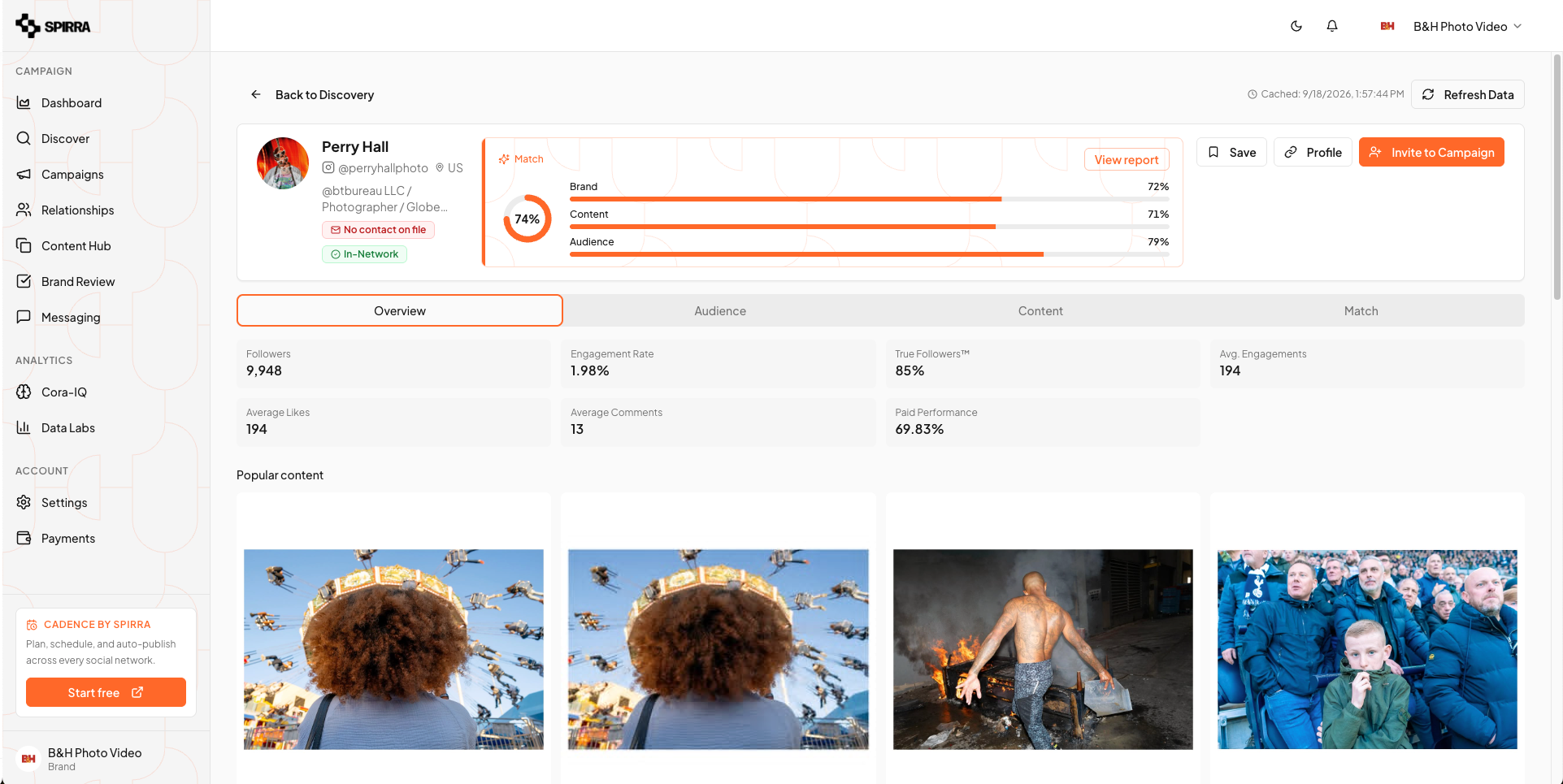Toggle dark mode moon icon

[x=1296, y=26]
